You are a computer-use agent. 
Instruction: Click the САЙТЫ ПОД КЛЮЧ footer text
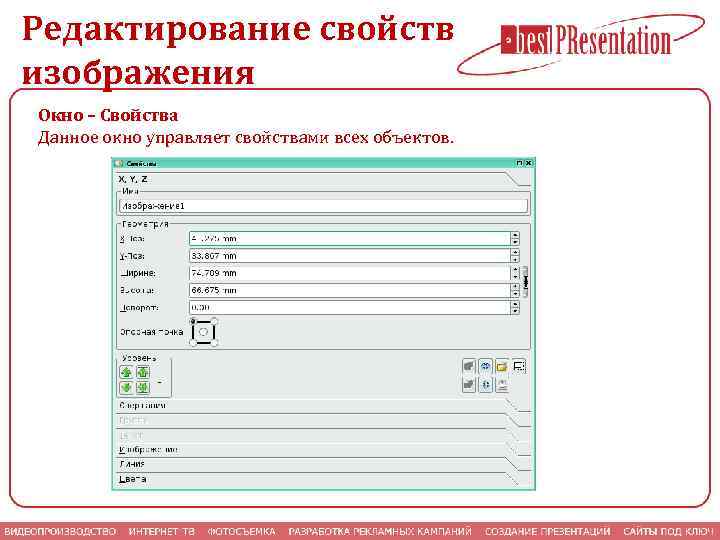(671, 531)
